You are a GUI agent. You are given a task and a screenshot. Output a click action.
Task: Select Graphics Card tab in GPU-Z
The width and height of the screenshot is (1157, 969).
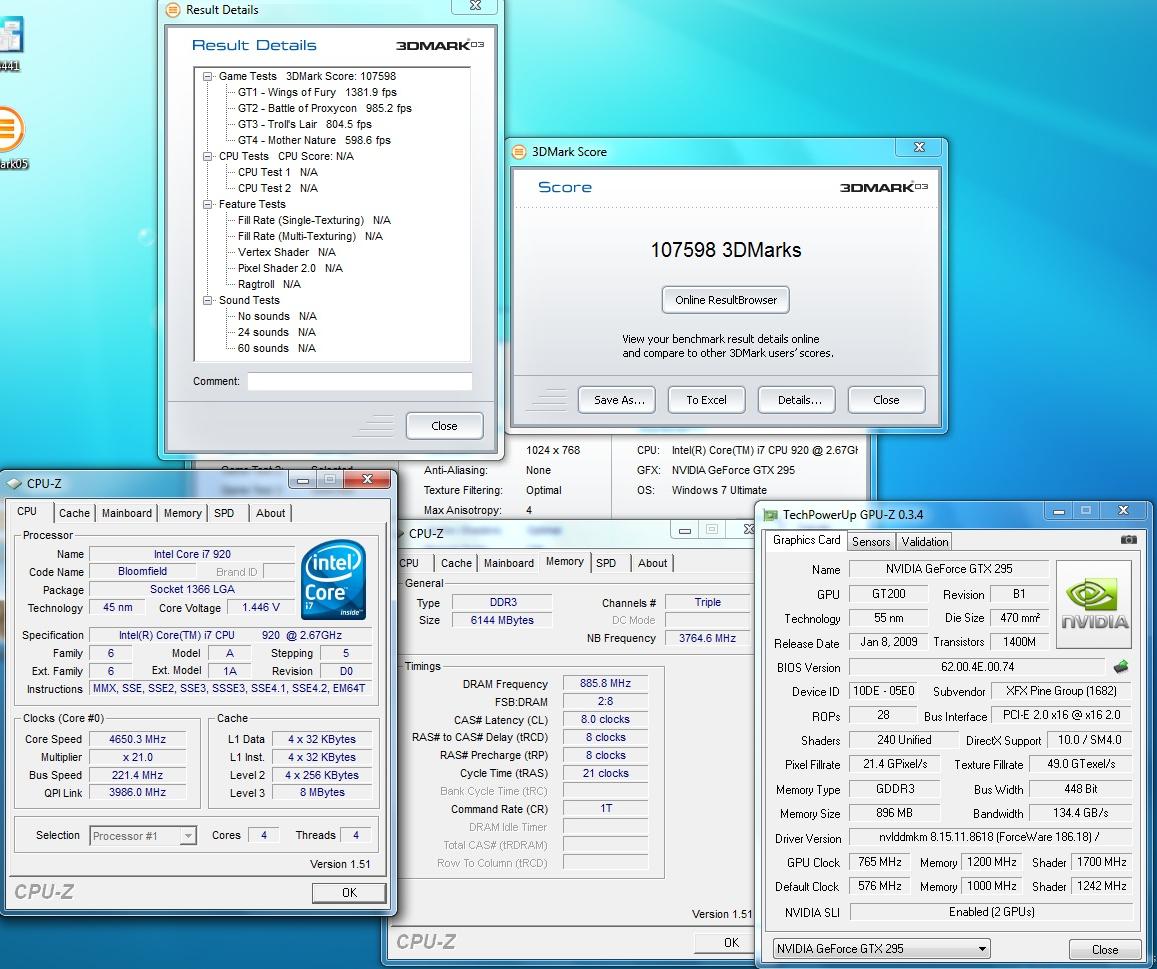pyautogui.click(x=807, y=540)
